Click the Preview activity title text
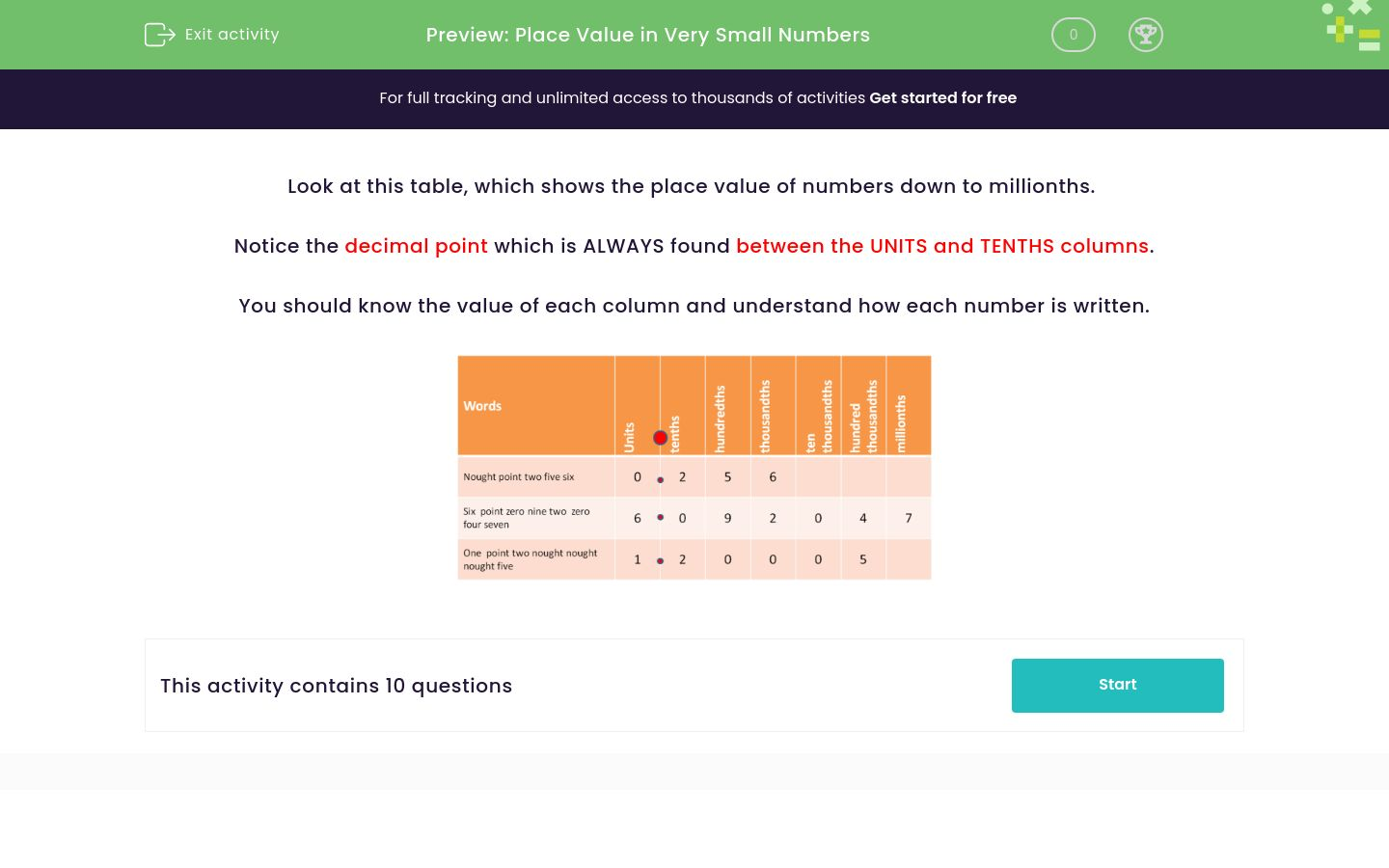 pos(647,35)
